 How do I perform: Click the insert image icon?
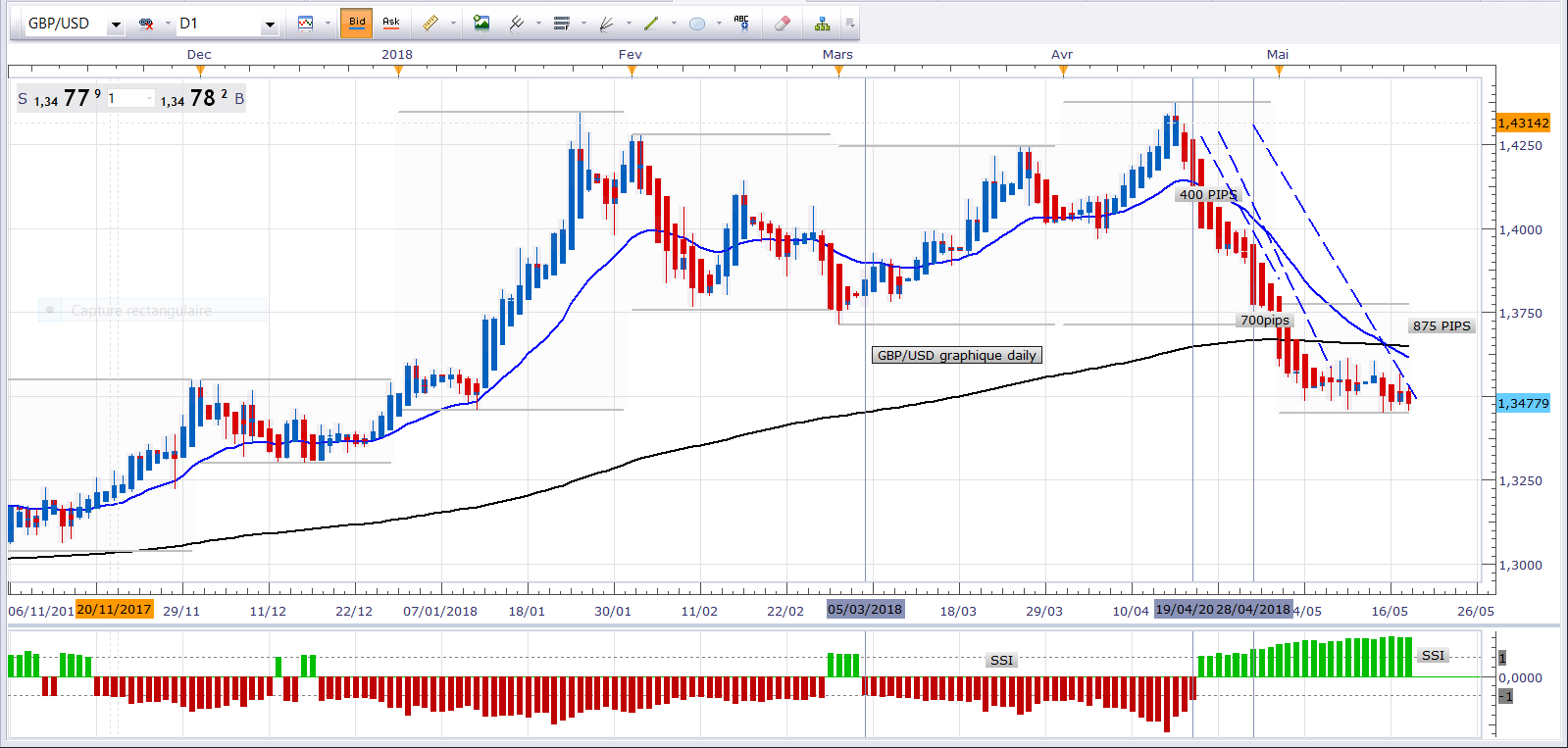[481, 23]
